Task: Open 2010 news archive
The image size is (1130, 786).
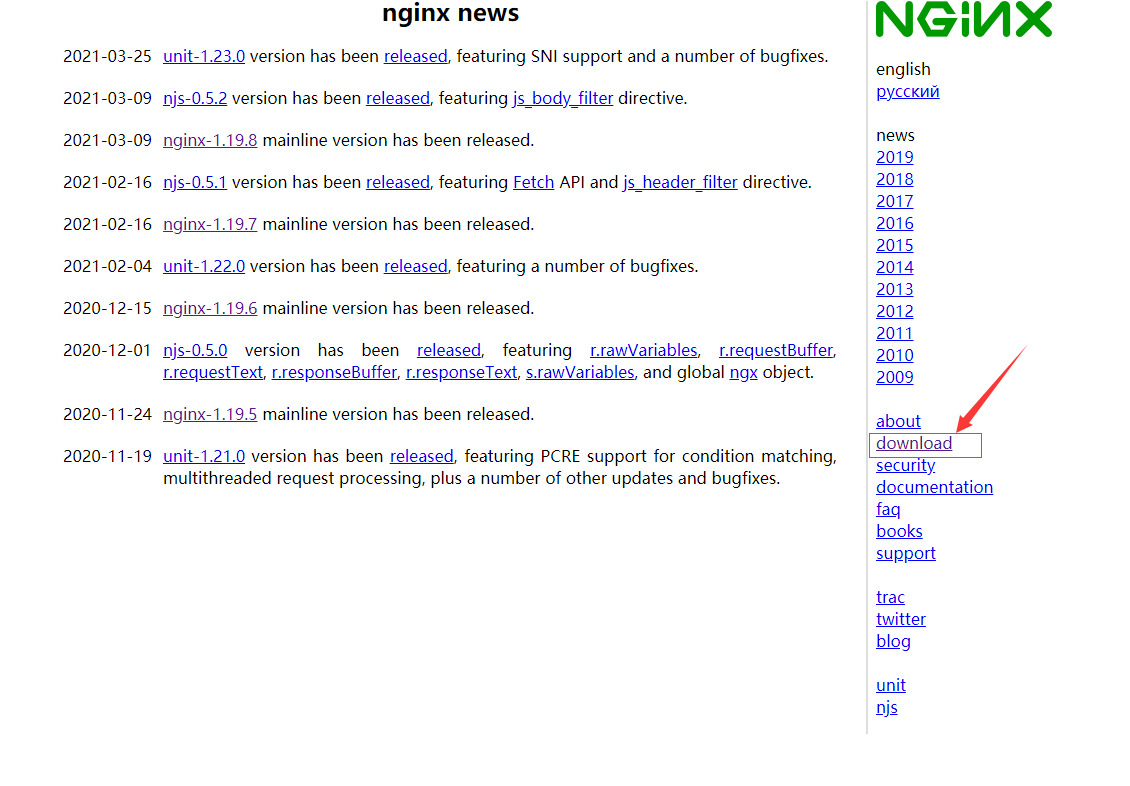Action: [x=894, y=355]
